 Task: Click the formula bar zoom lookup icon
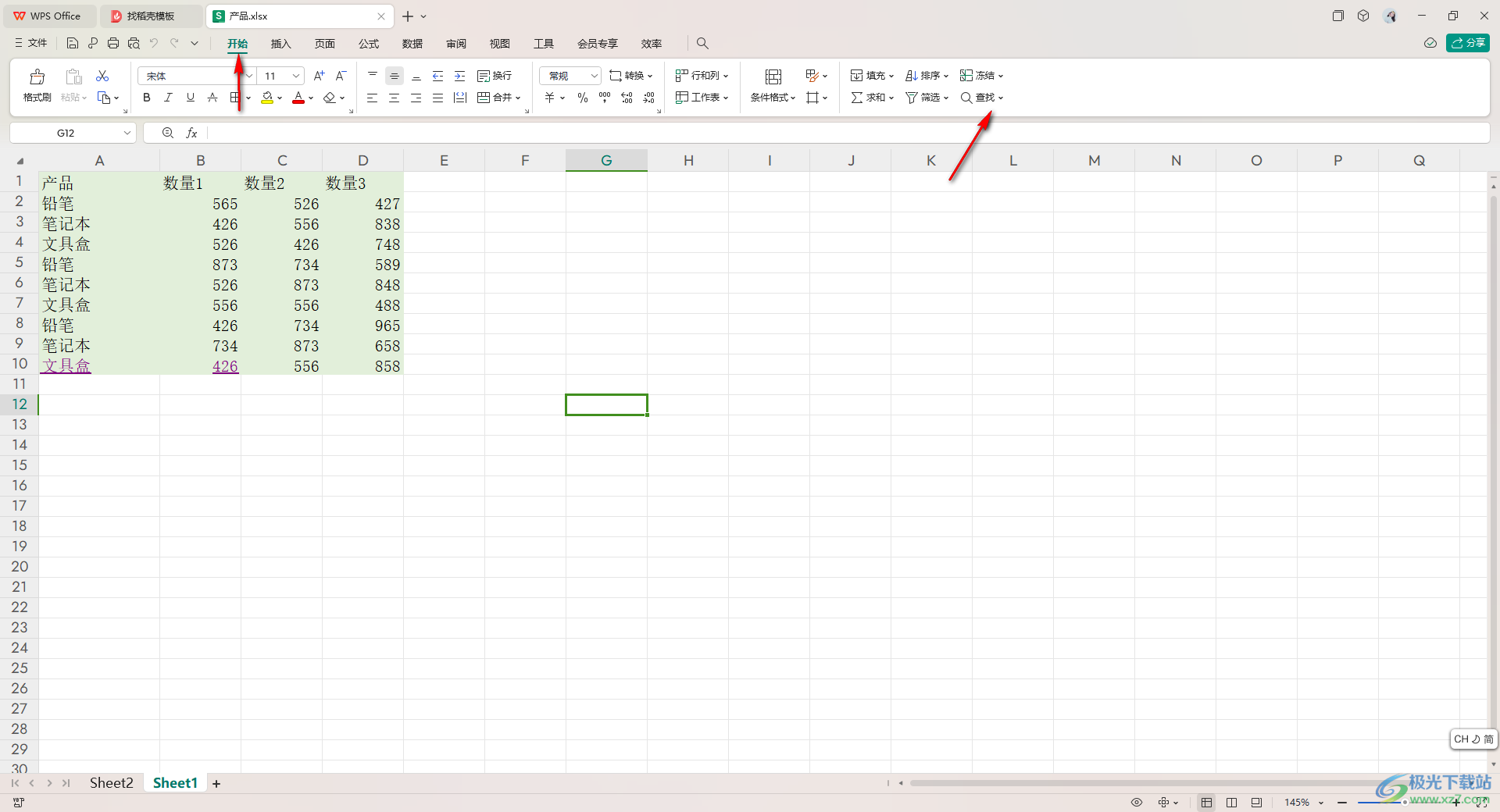pyautogui.click(x=167, y=133)
